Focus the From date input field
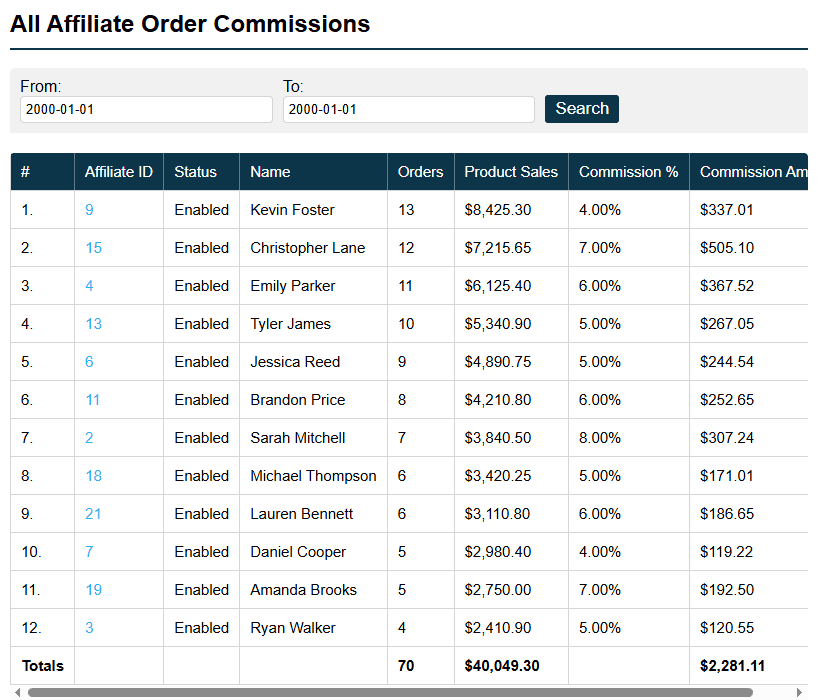 tap(146, 109)
